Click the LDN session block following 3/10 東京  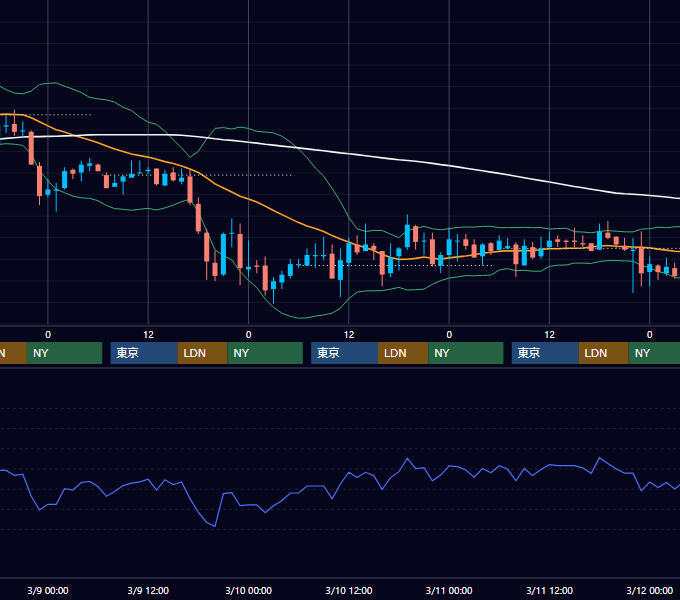pos(403,353)
